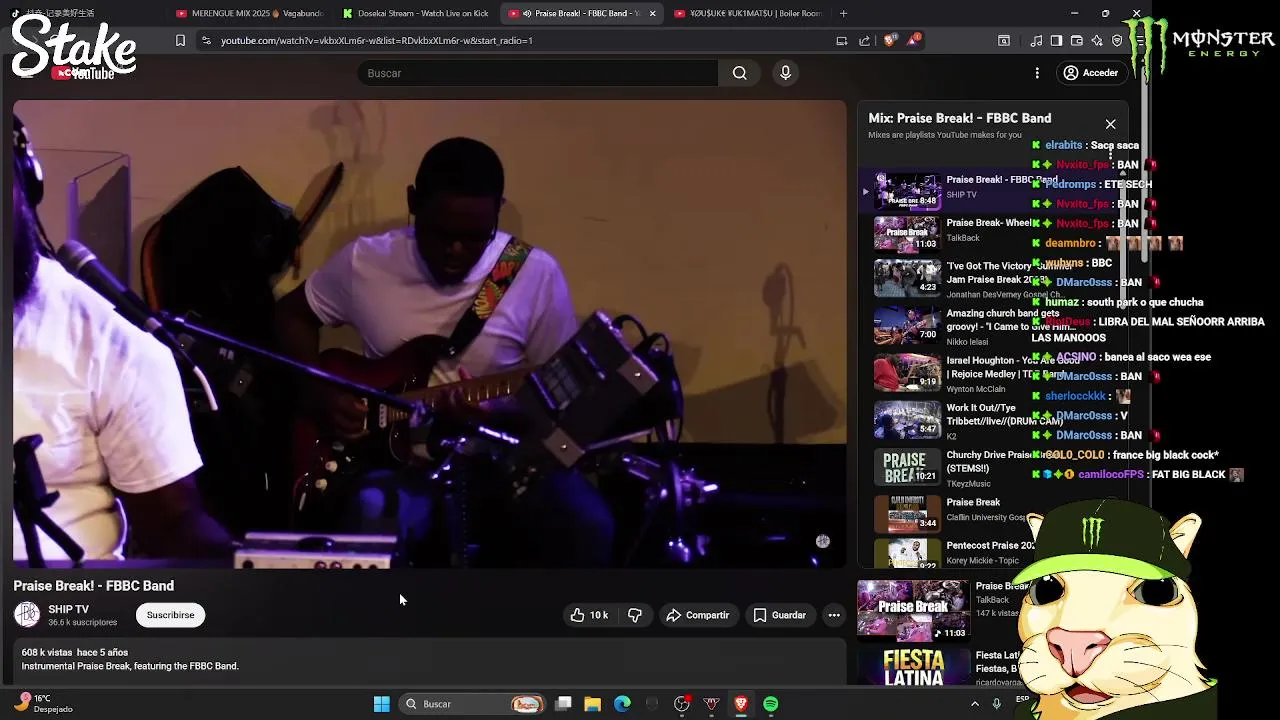Open the recommended Praise Break TalkBack thumbnail
The height and width of the screenshot is (720, 1280).
coord(913,610)
